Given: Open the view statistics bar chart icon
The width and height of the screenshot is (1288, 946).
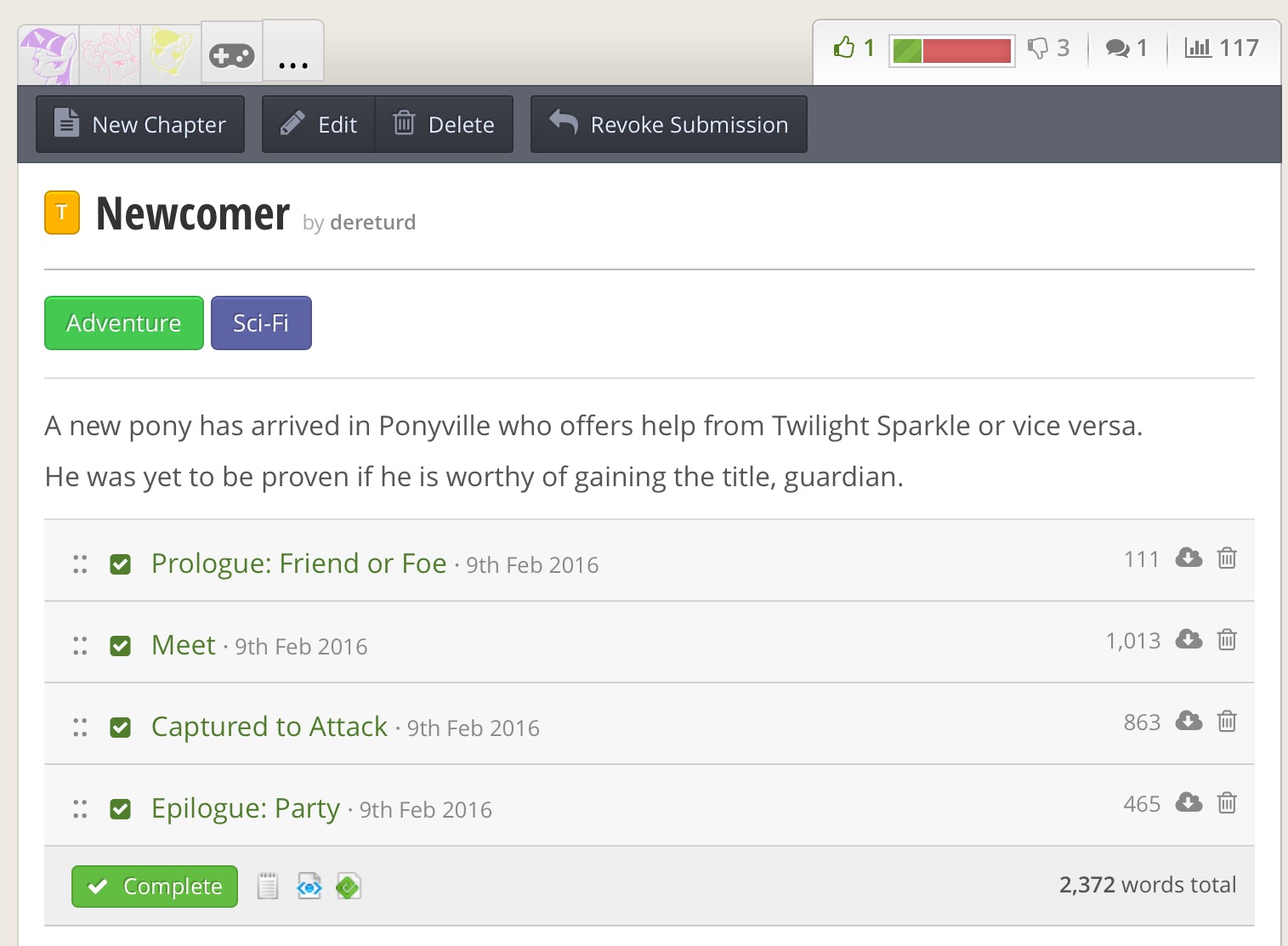Looking at the screenshot, I should coord(1198,48).
